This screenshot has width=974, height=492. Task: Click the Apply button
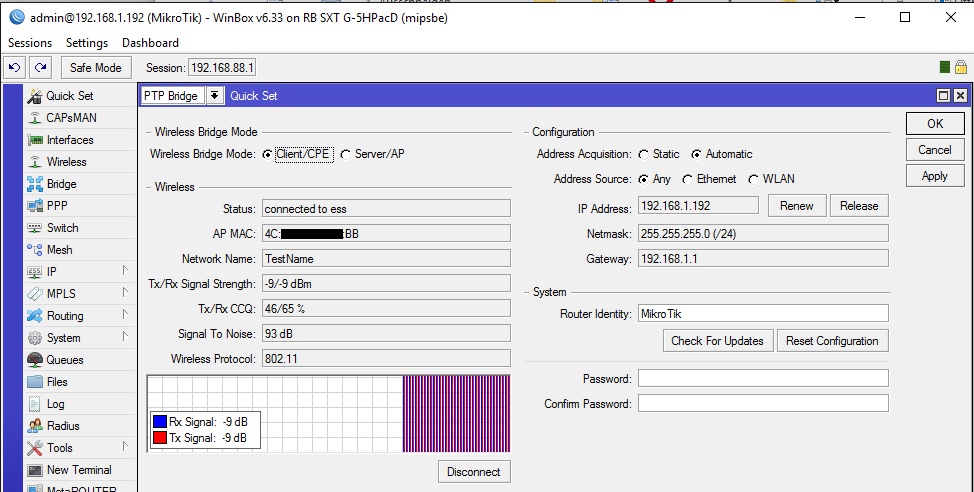[935, 176]
